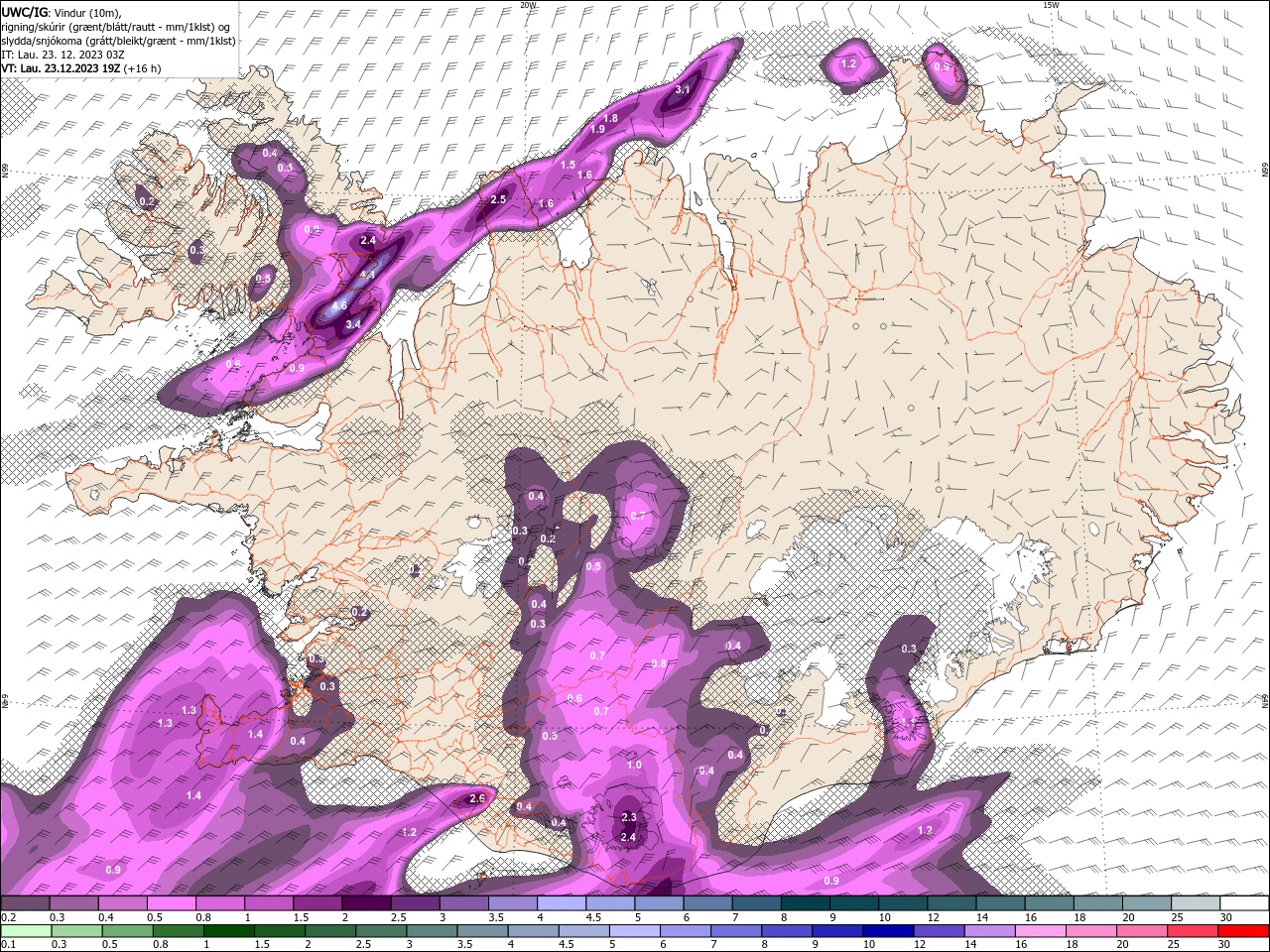The height and width of the screenshot is (952, 1270).
Task: Pick the dark teal snow swatch between 8 and 9
Action: [x=806, y=903]
